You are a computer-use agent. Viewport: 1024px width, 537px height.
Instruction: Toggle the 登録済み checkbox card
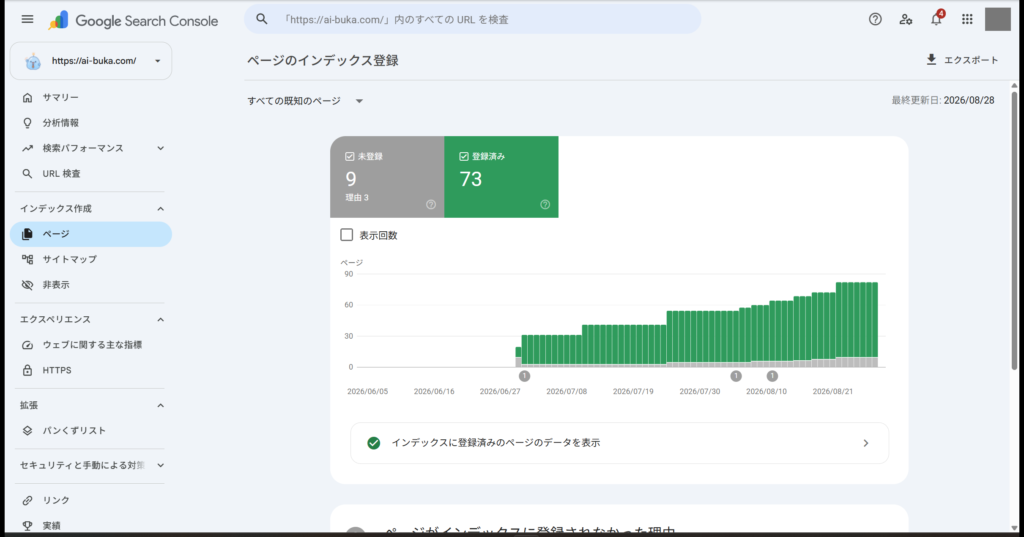pyautogui.click(x=501, y=176)
